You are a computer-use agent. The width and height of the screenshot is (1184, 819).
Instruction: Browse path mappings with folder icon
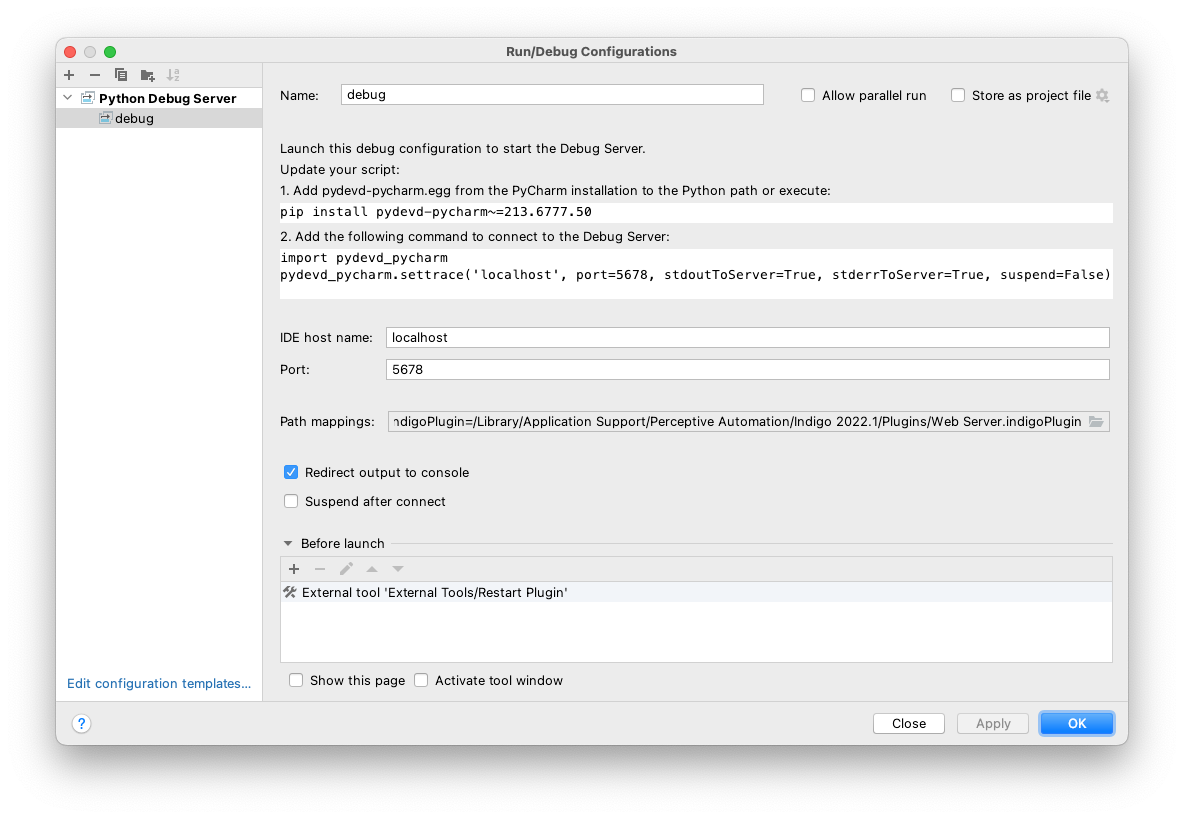pyautogui.click(x=1096, y=421)
